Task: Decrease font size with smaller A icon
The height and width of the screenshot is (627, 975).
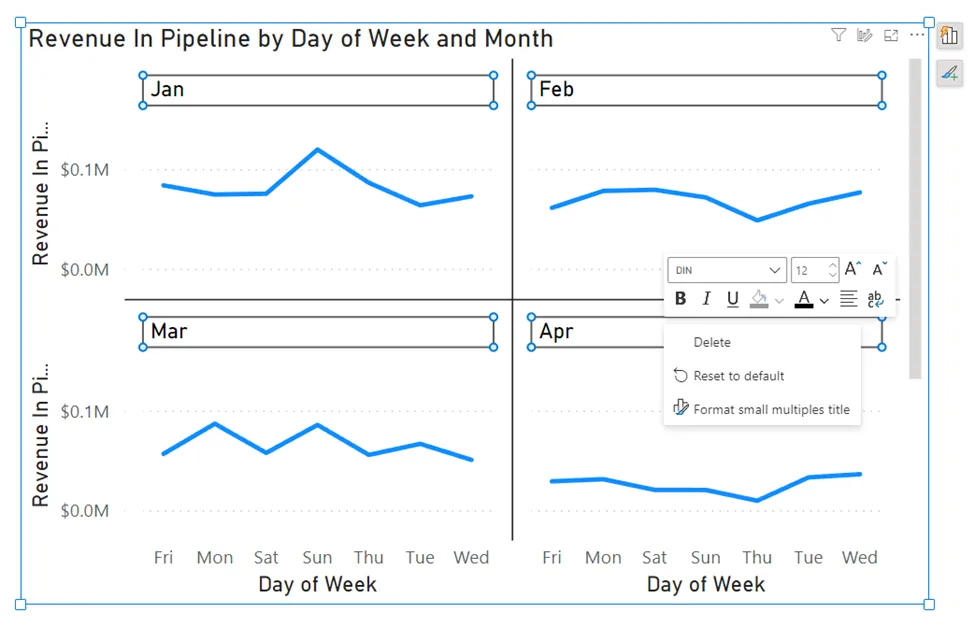Action: click(x=879, y=269)
